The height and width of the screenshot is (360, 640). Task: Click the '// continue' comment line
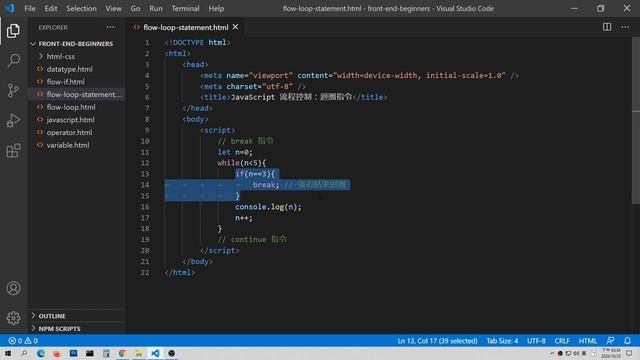coord(252,240)
